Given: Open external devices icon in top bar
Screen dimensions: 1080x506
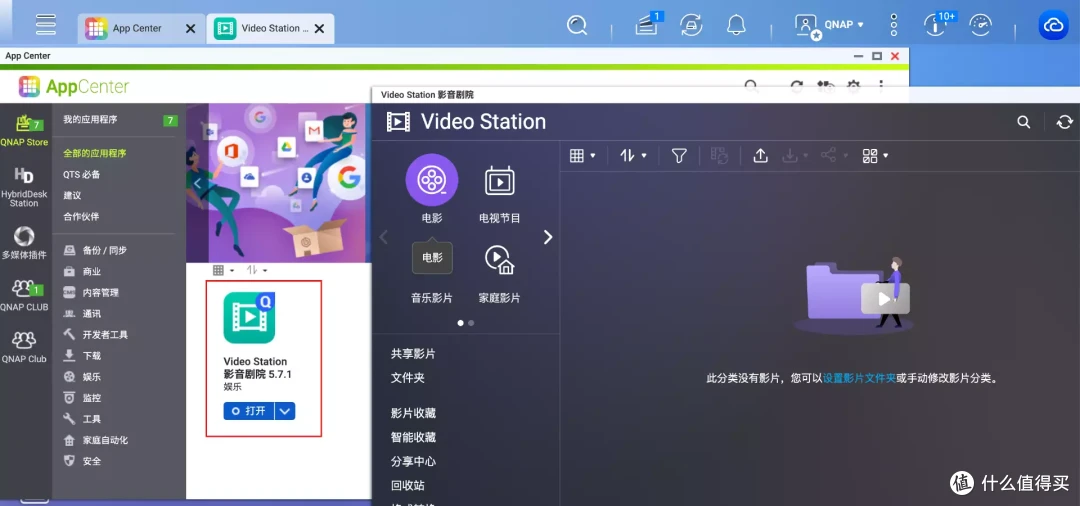Looking at the screenshot, I should [x=691, y=25].
